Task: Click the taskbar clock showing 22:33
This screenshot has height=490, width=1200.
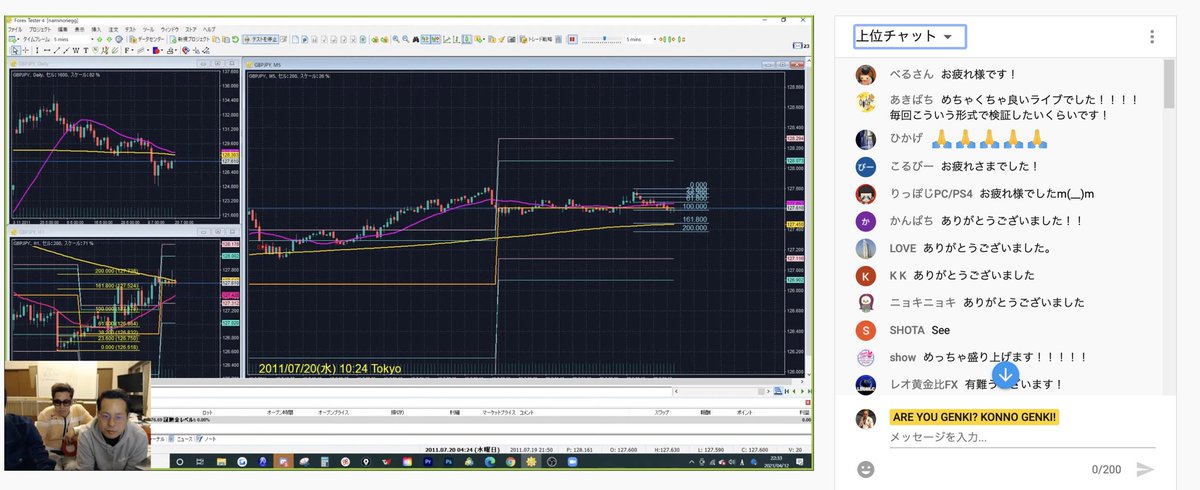Action: (776, 460)
